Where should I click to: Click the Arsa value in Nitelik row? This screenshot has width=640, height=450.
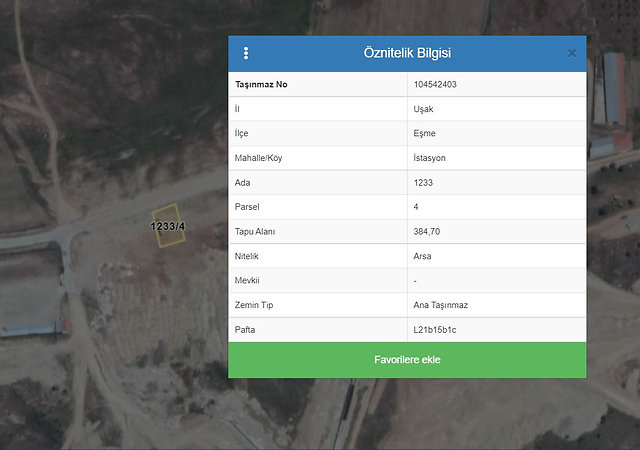[x=424, y=256]
